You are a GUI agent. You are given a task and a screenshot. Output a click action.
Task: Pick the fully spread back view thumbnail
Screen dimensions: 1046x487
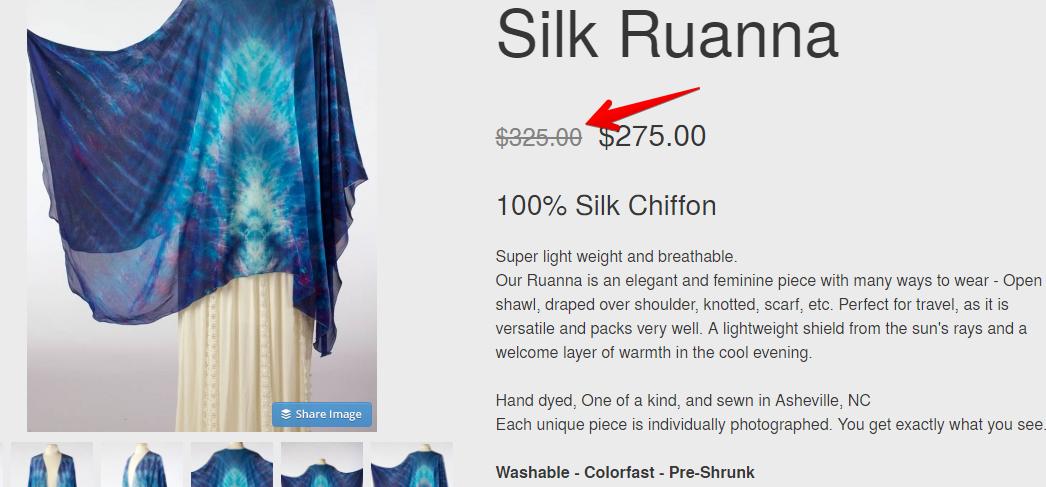(322, 464)
